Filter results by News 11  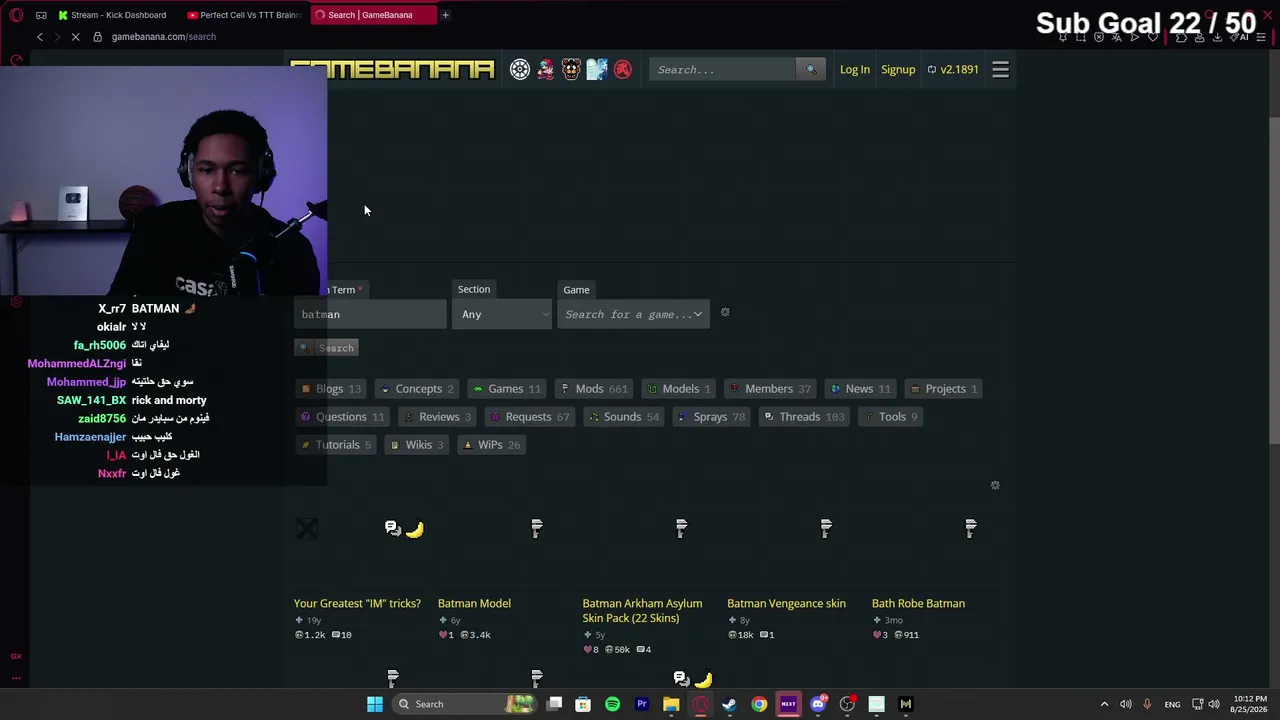pyautogui.click(x=860, y=389)
